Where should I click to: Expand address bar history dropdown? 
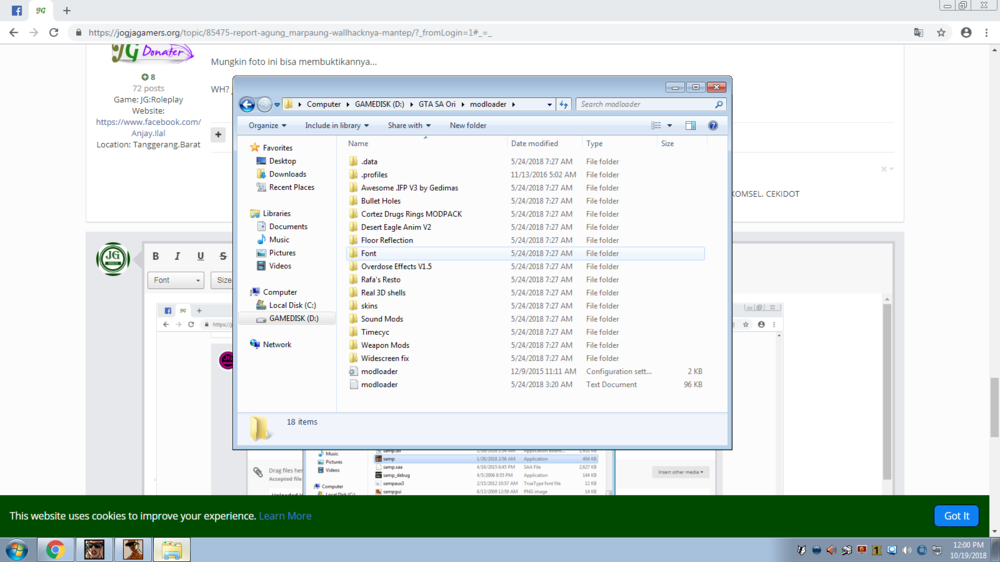pyautogui.click(x=549, y=104)
